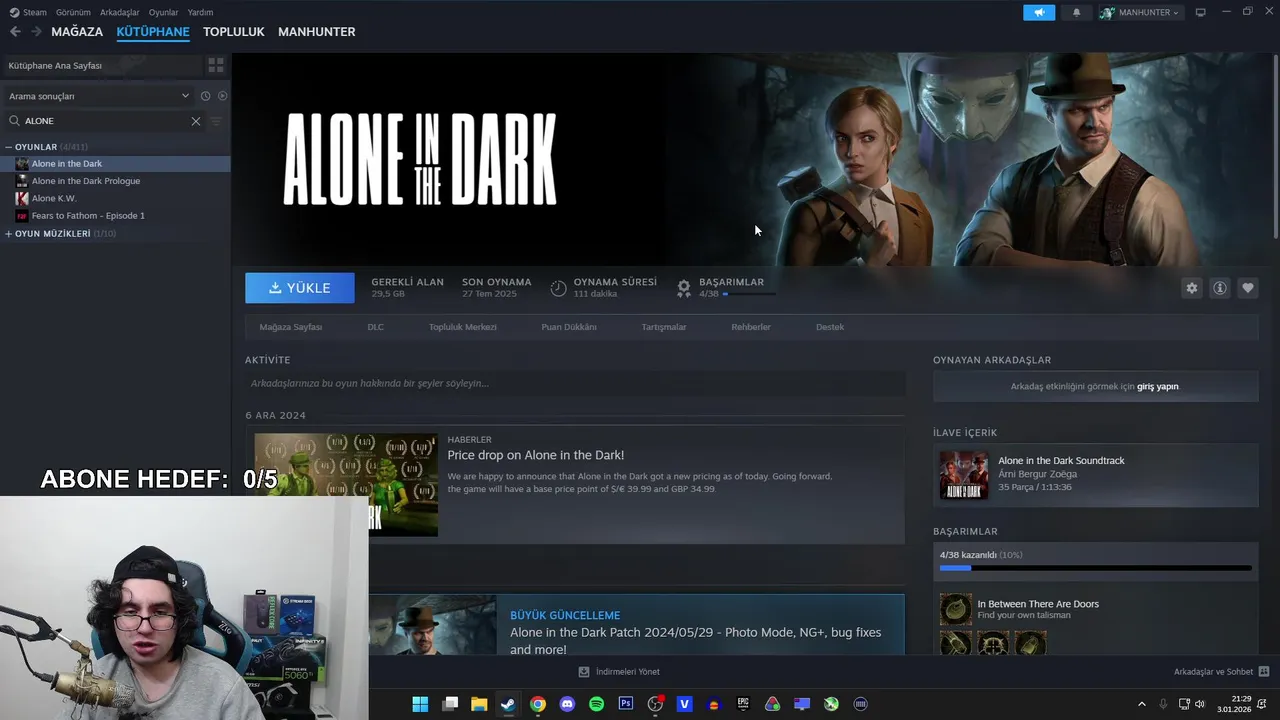Open the game settings gear icon
Viewport: 1280px width, 720px height.
tap(1192, 288)
